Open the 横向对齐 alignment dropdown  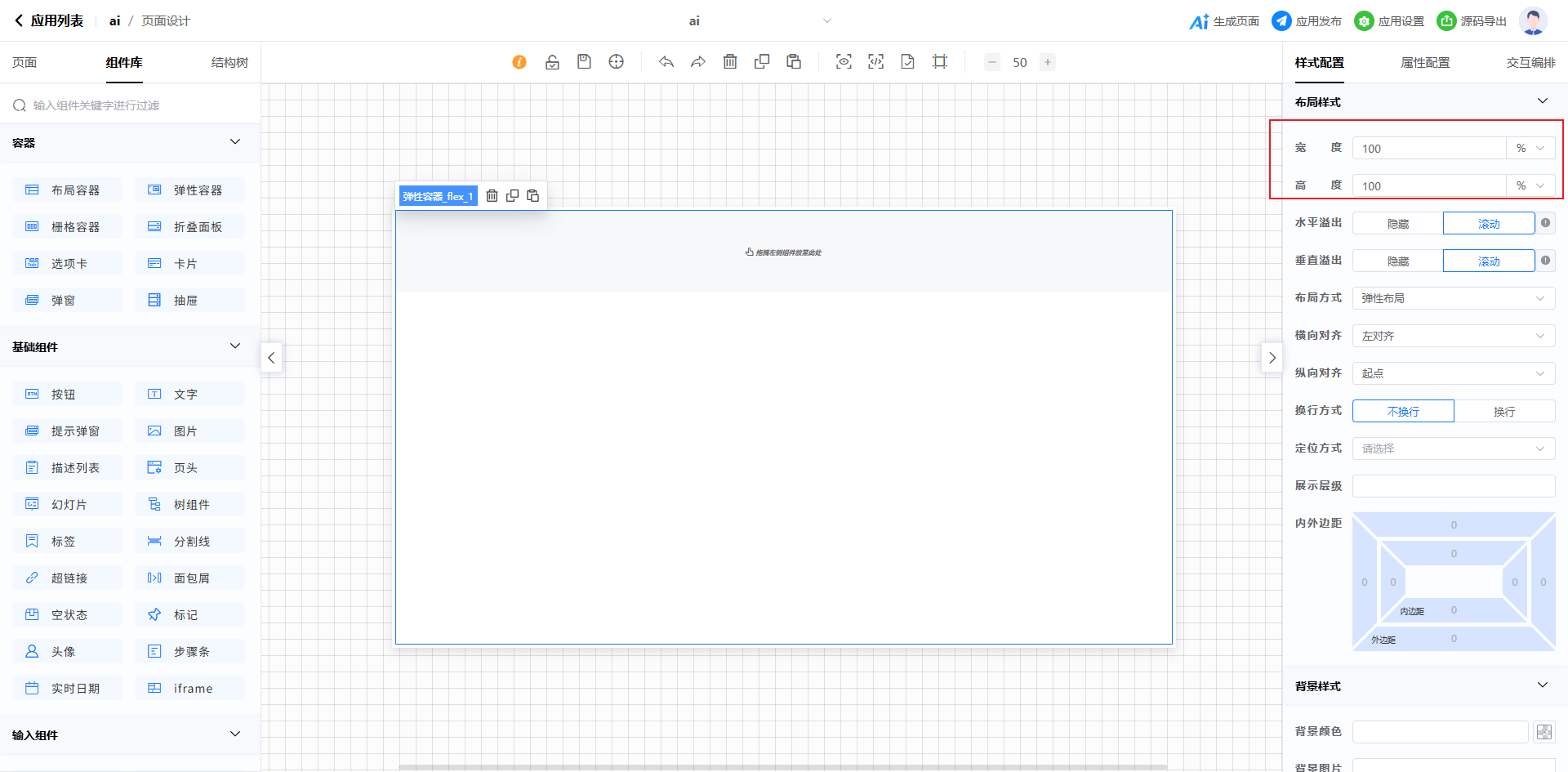[x=1453, y=337]
